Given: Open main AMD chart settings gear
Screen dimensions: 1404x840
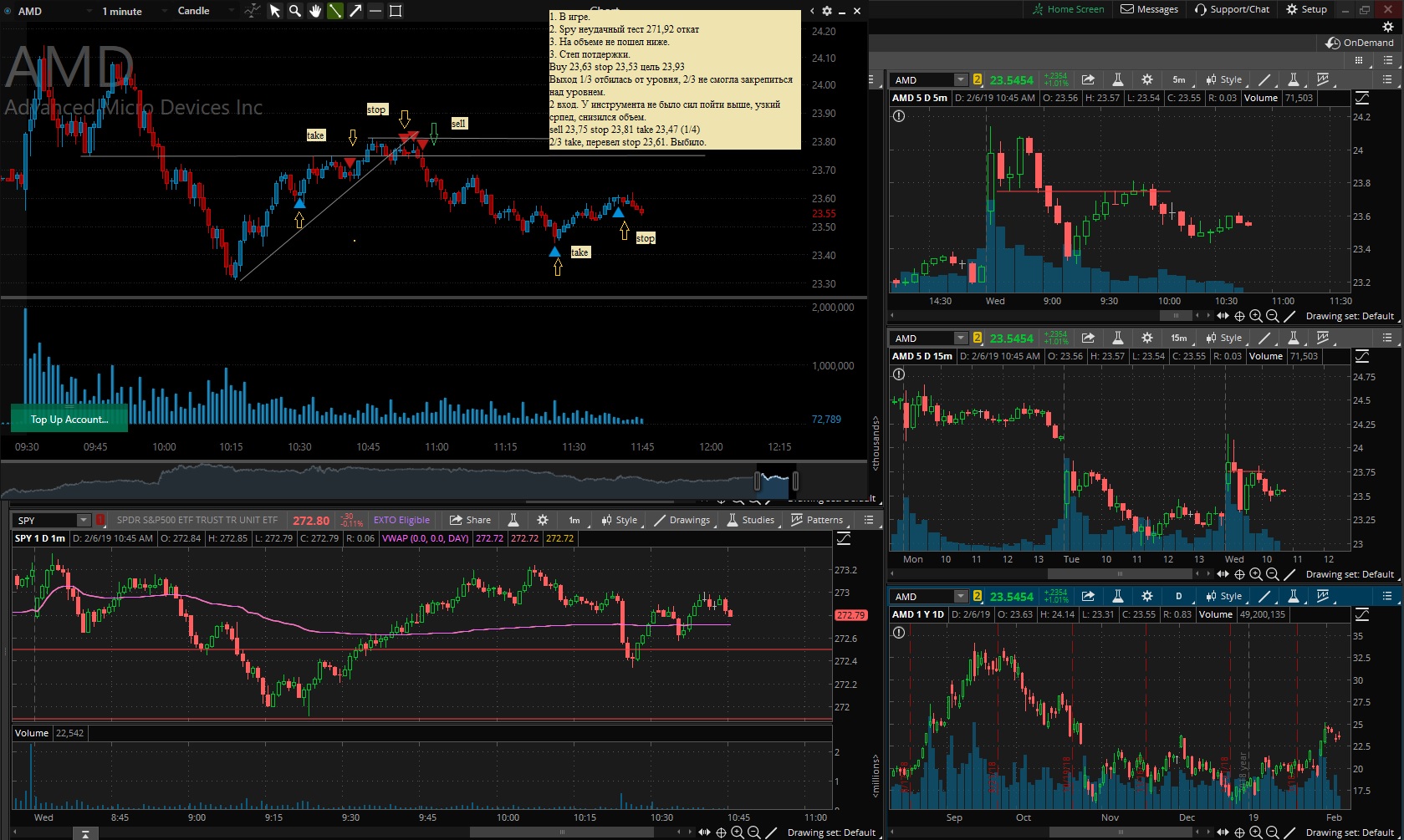Looking at the screenshot, I should click(x=827, y=11).
